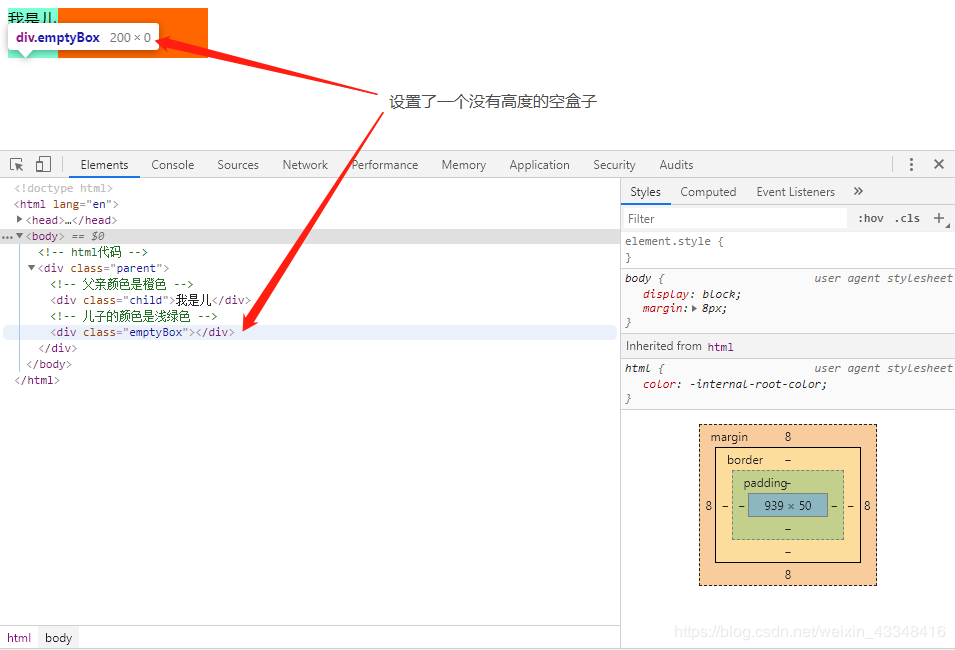Add a new style rule with plus icon
This screenshot has width=955, height=650.
pyautogui.click(x=939, y=218)
